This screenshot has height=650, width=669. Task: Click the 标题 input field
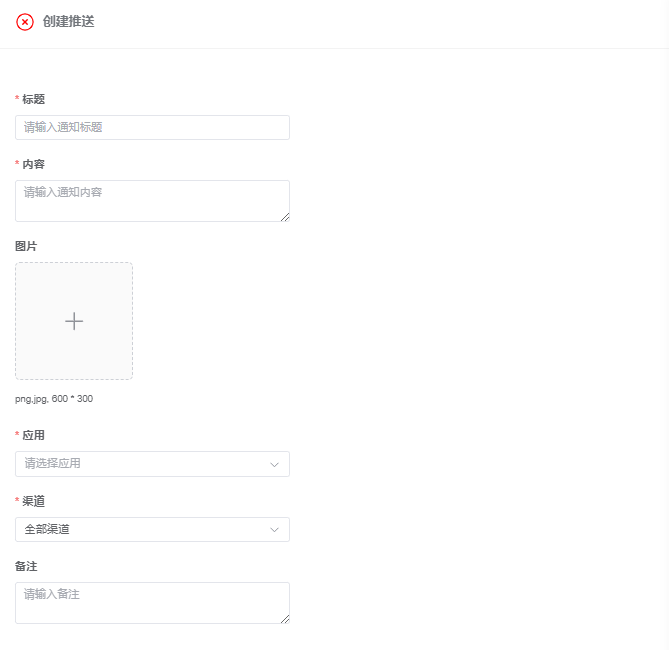pos(152,127)
